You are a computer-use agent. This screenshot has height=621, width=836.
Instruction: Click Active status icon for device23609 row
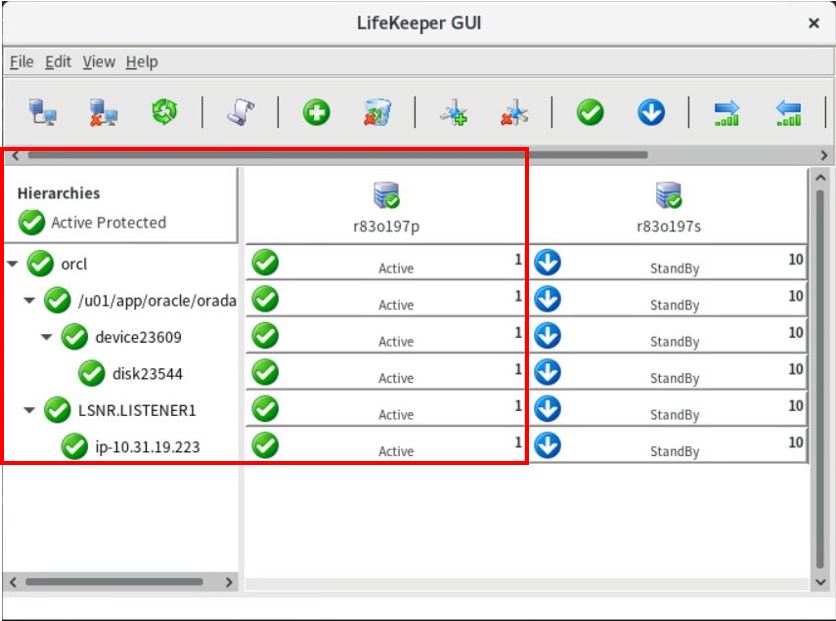[265, 336]
